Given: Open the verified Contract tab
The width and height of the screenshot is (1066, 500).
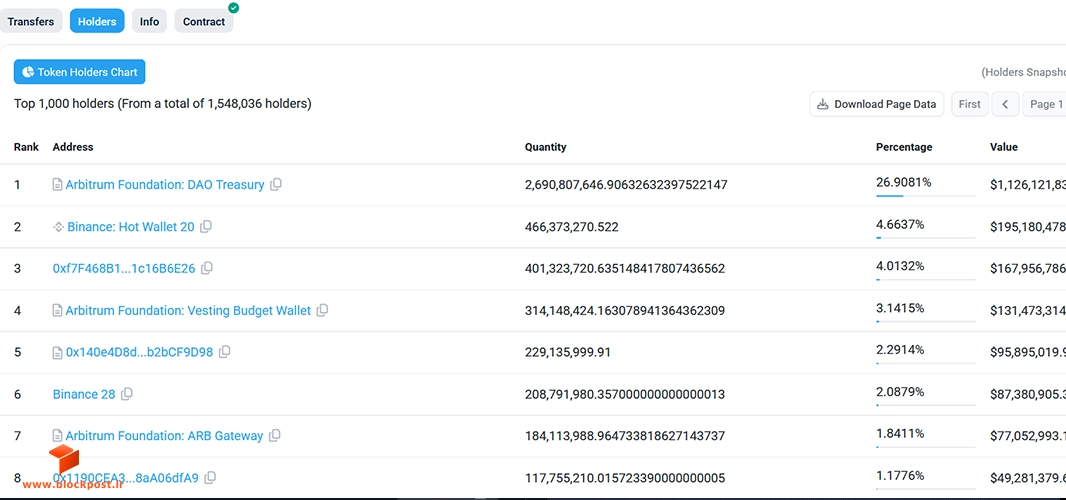Looking at the screenshot, I should tap(204, 22).
